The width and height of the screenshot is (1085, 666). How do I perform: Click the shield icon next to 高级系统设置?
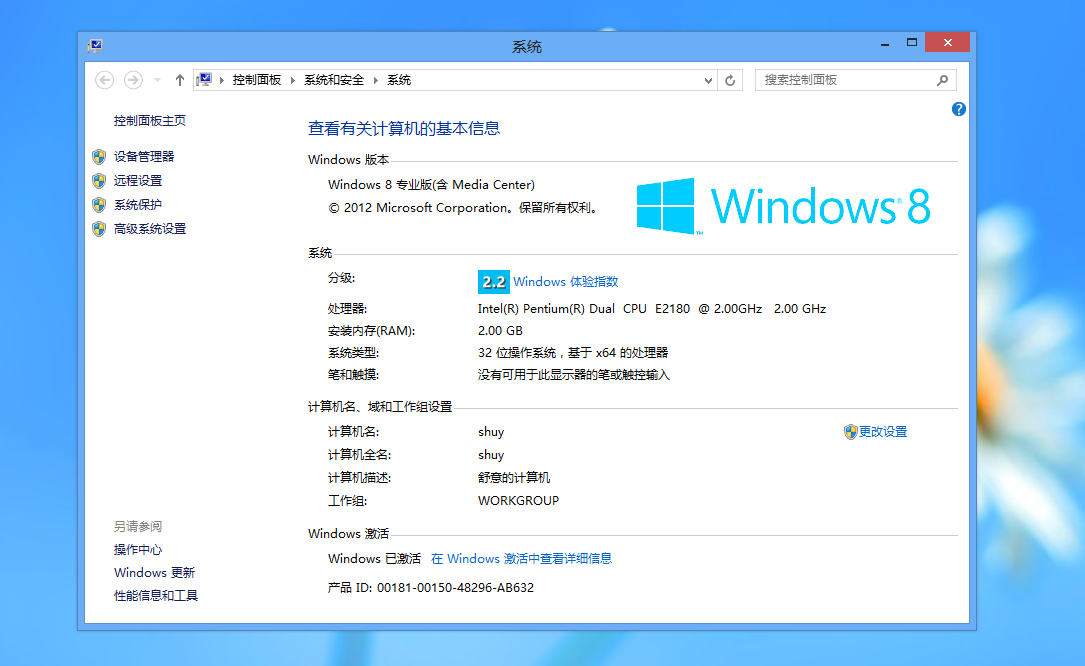[99, 229]
